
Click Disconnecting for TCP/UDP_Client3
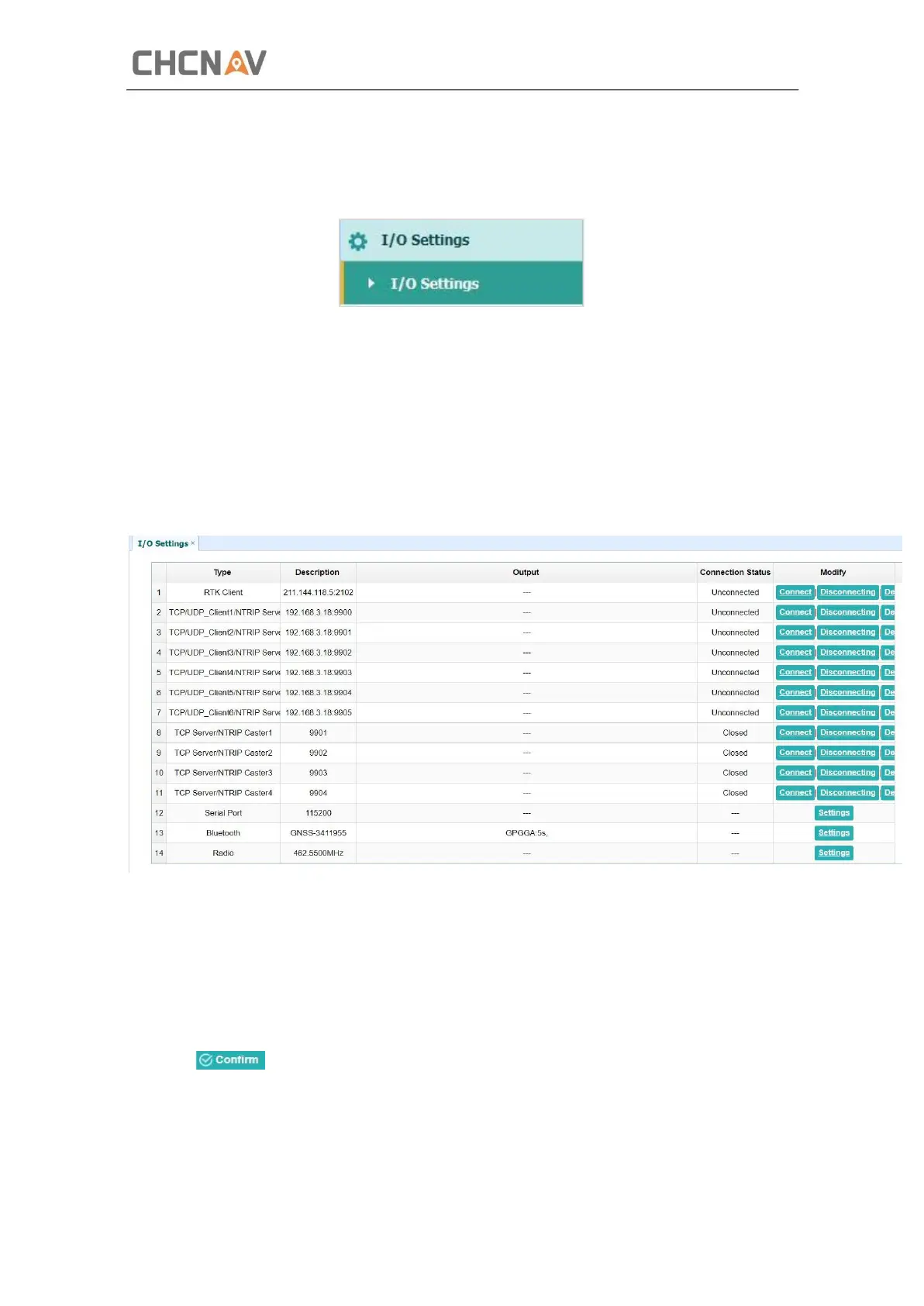click(x=847, y=653)
